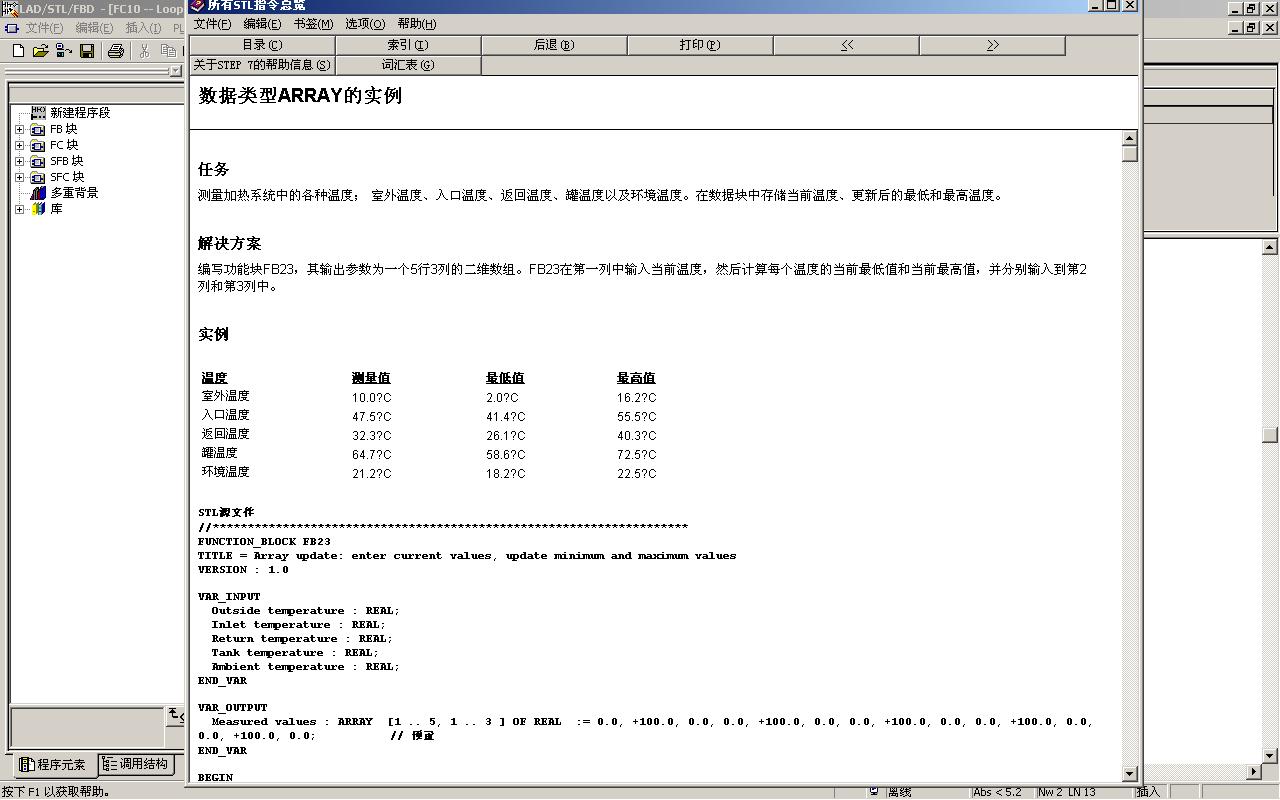The height and width of the screenshot is (800, 1280).
Task: Click the Print icon in LAD/STL/FBD toolbar
Action: pyautogui.click(x=116, y=51)
